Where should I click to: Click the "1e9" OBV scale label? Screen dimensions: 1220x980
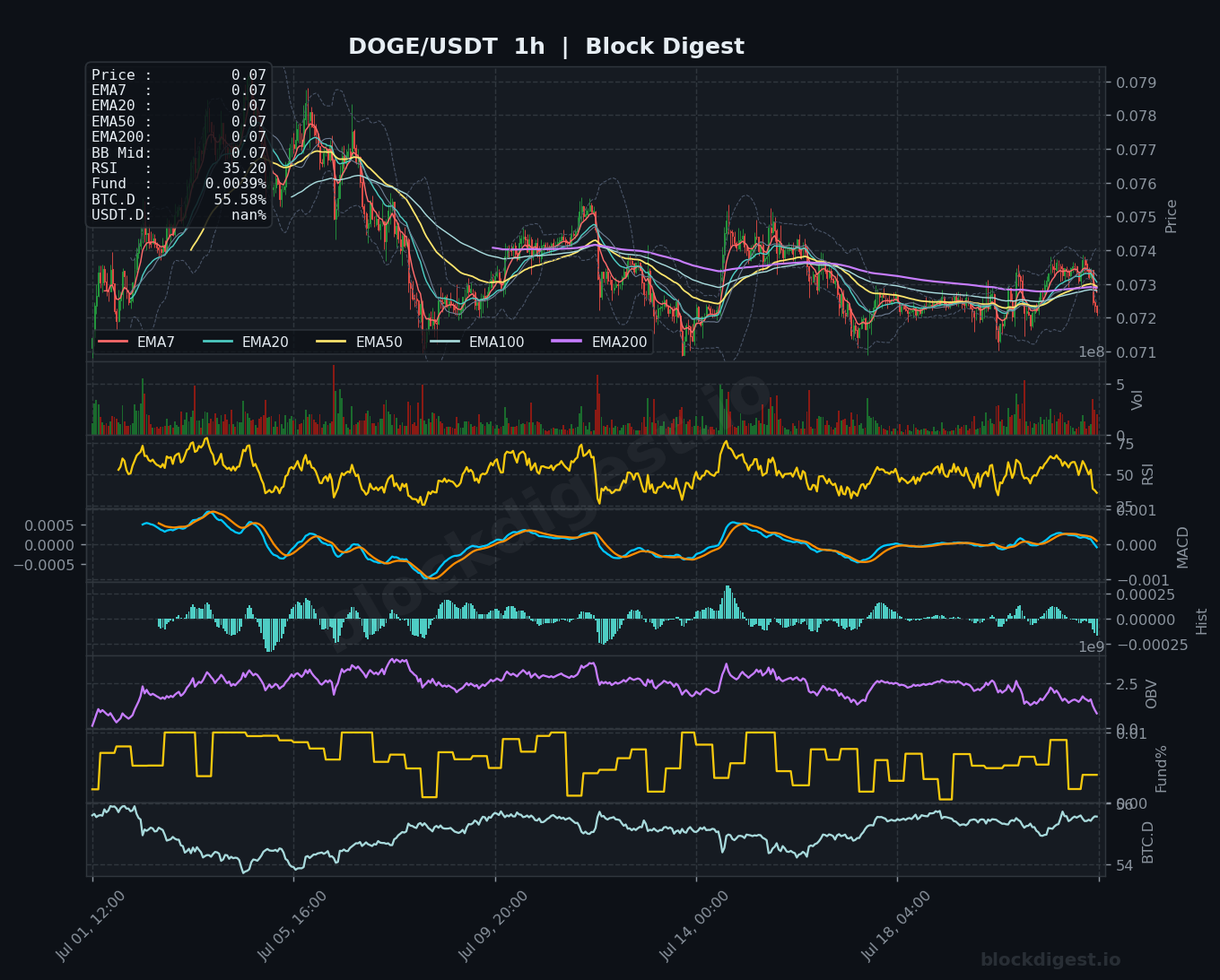(x=1092, y=646)
